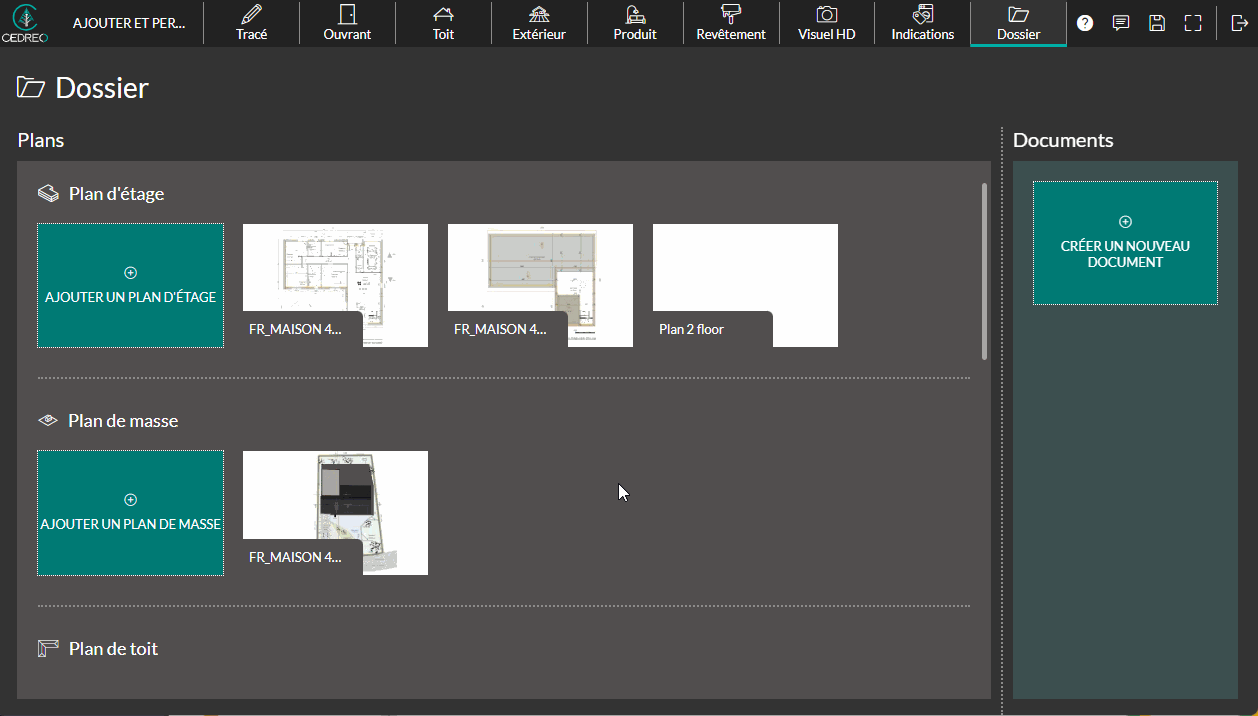Click the Plans panel vertical scrollbar
Image resolution: width=1258 pixels, height=716 pixels.
tap(985, 270)
